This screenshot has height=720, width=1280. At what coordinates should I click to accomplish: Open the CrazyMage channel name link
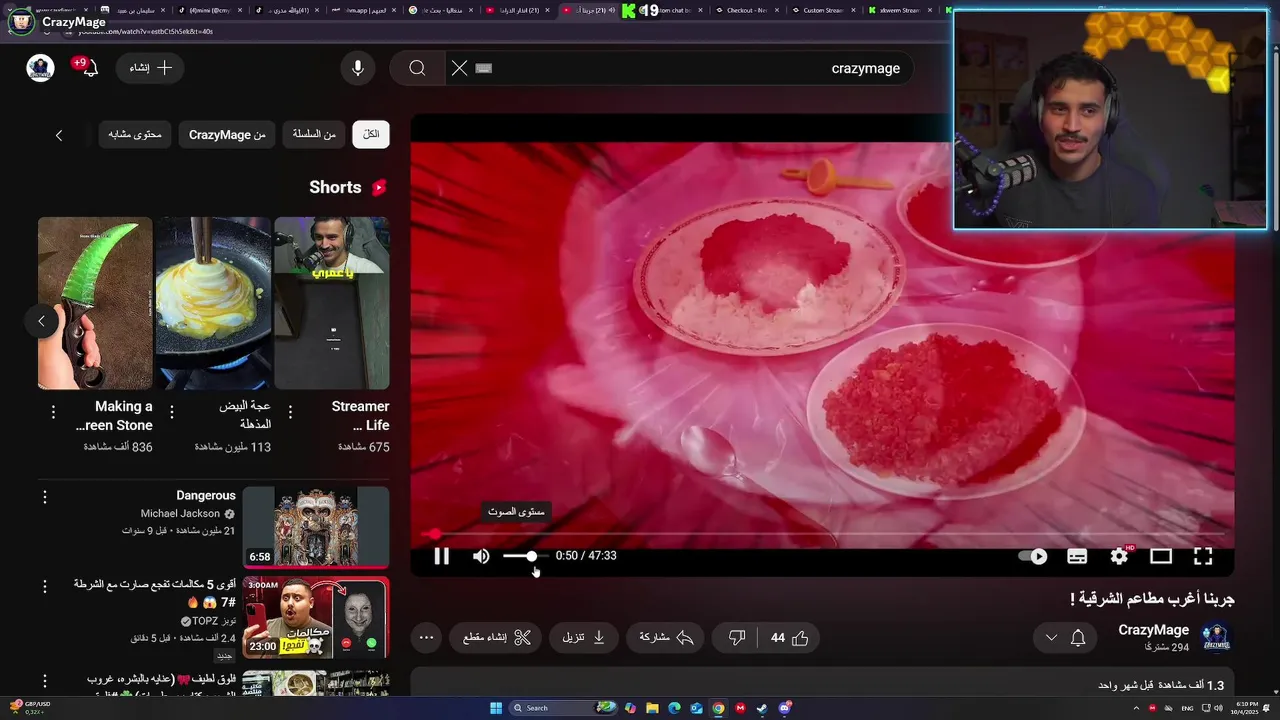[1153, 630]
